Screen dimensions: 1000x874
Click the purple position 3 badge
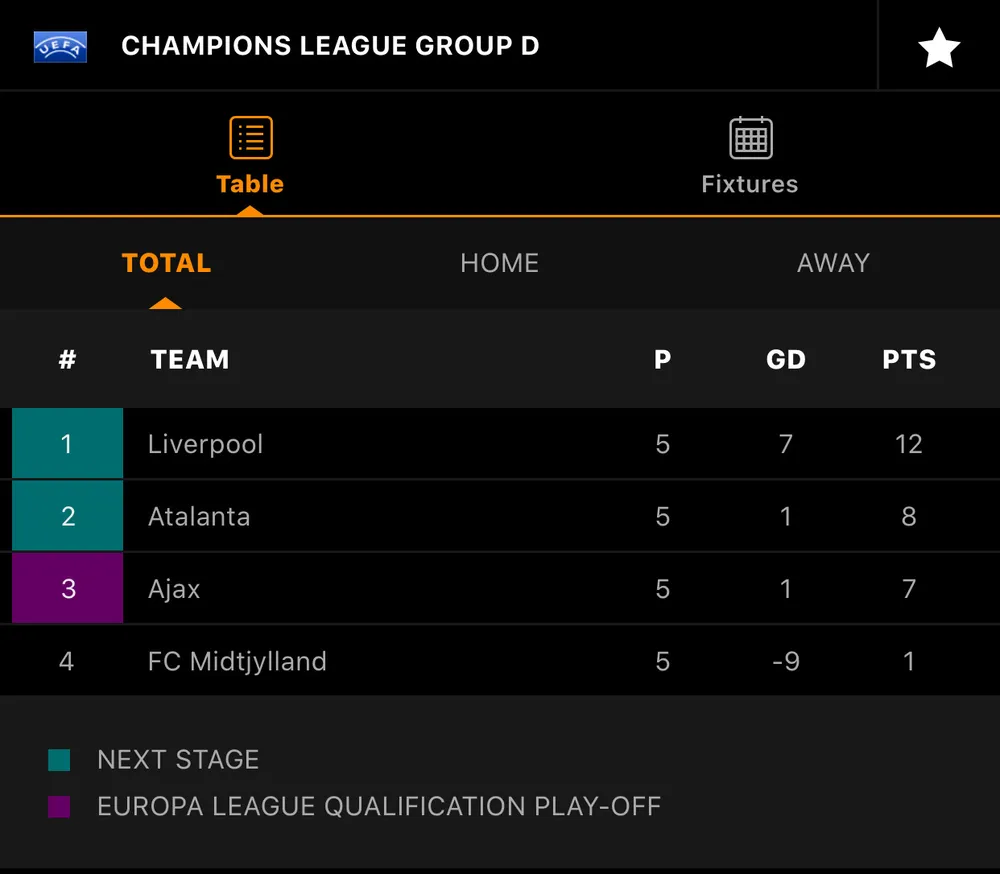[67, 589]
